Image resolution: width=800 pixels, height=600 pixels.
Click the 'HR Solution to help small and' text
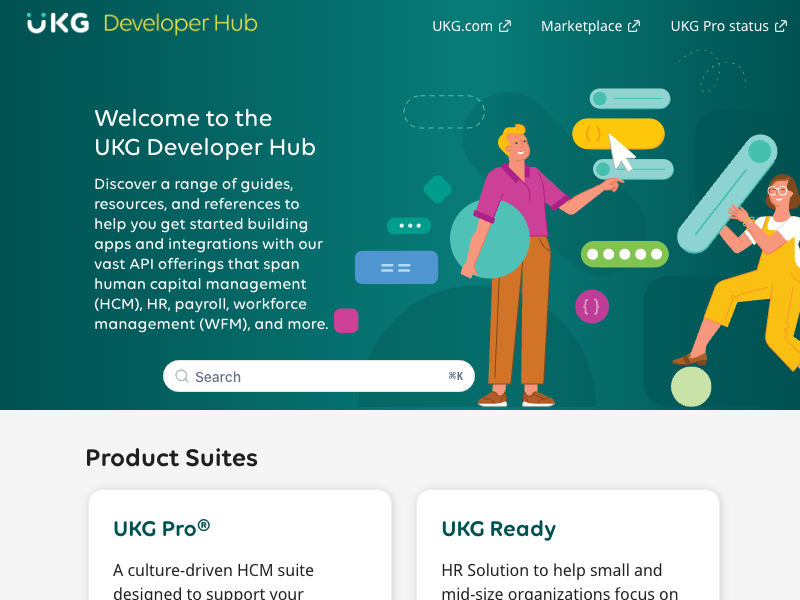[552, 570]
